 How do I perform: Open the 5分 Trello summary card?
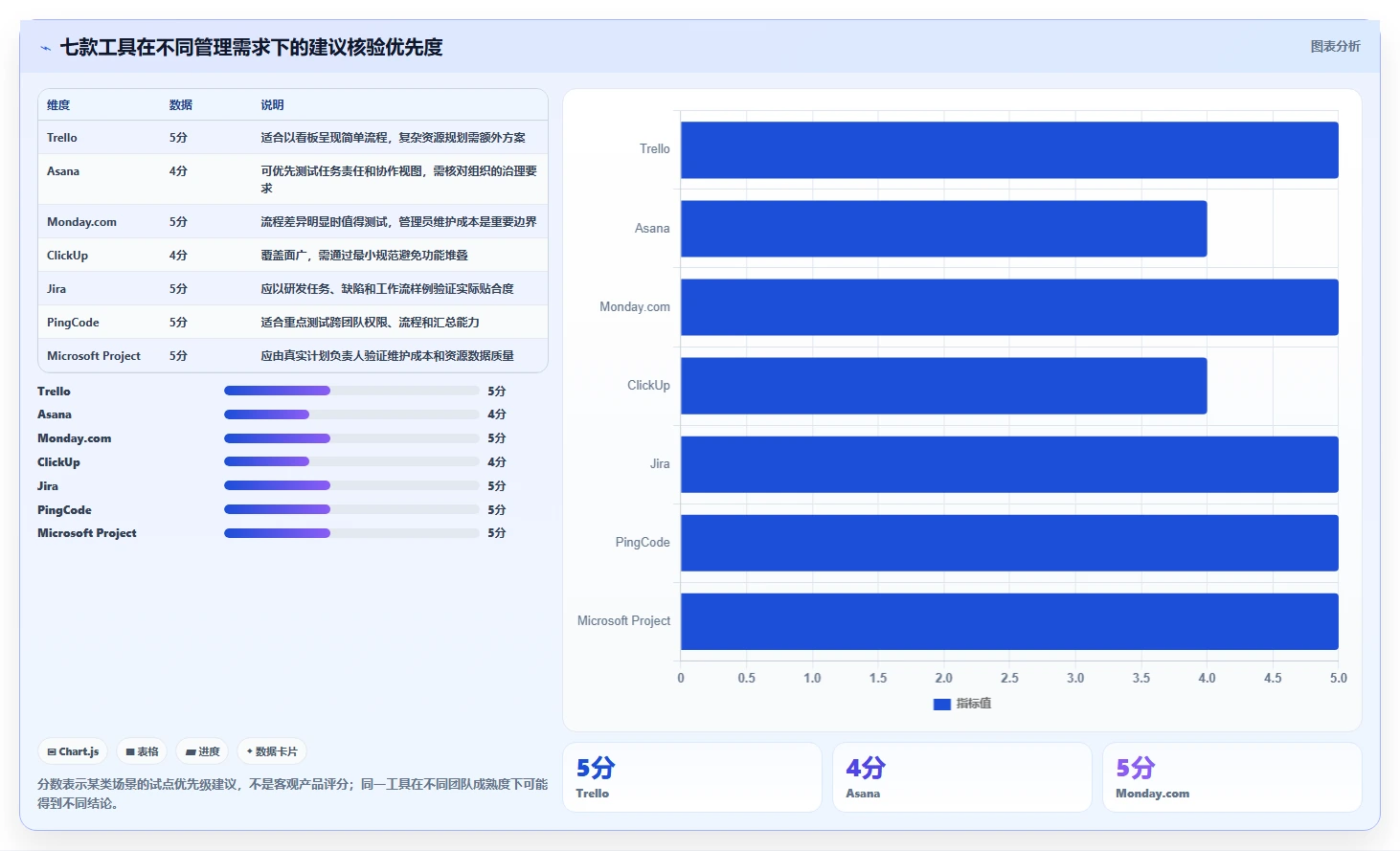tap(692, 777)
